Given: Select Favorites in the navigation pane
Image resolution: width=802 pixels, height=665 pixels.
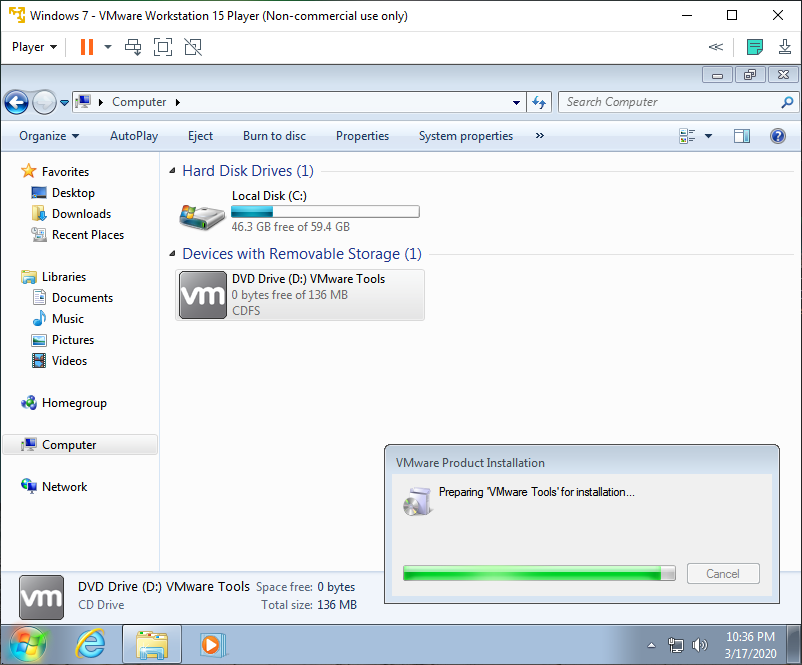Looking at the screenshot, I should (65, 172).
